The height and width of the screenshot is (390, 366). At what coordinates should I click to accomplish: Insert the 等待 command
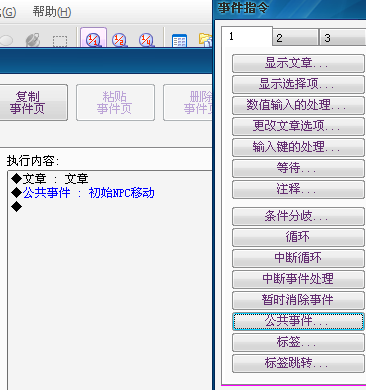tap(298, 168)
